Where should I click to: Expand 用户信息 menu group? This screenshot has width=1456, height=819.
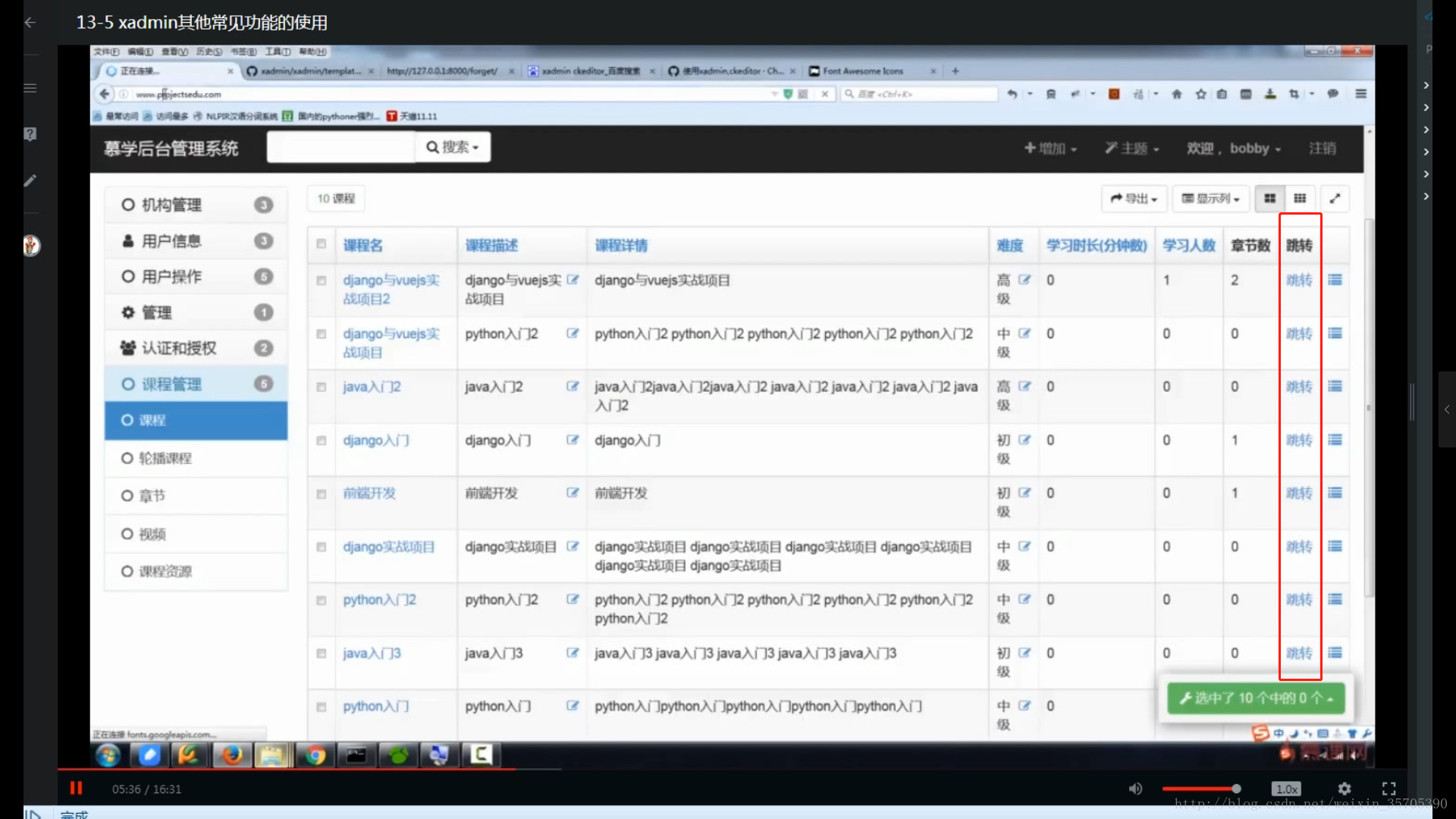pyautogui.click(x=196, y=241)
